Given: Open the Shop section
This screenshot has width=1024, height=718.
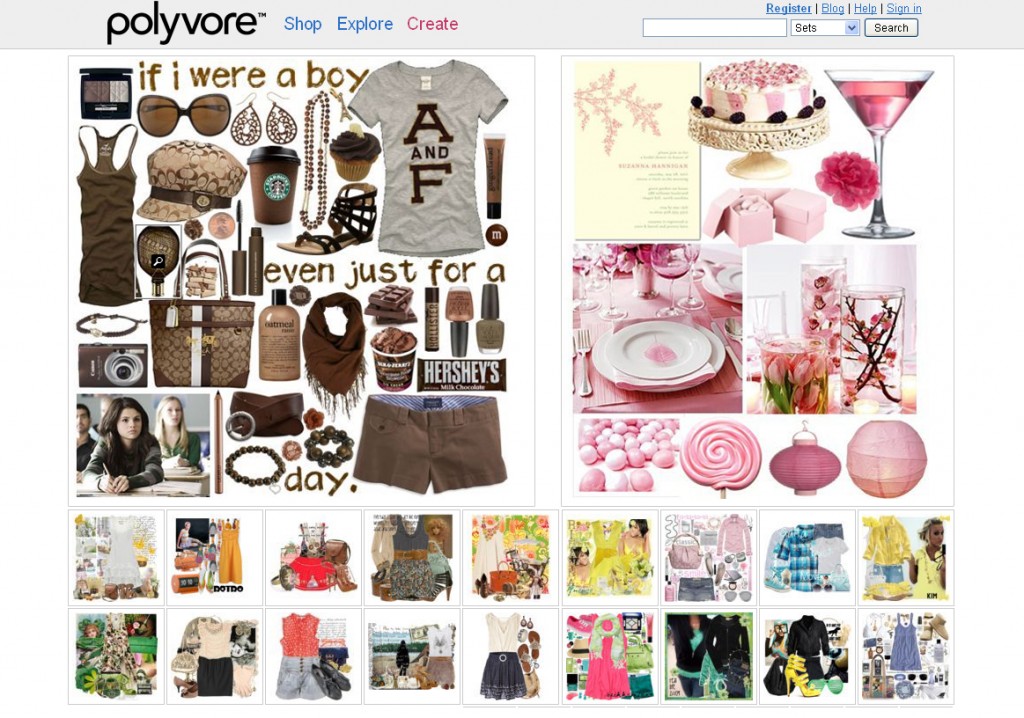Looking at the screenshot, I should (302, 24).
